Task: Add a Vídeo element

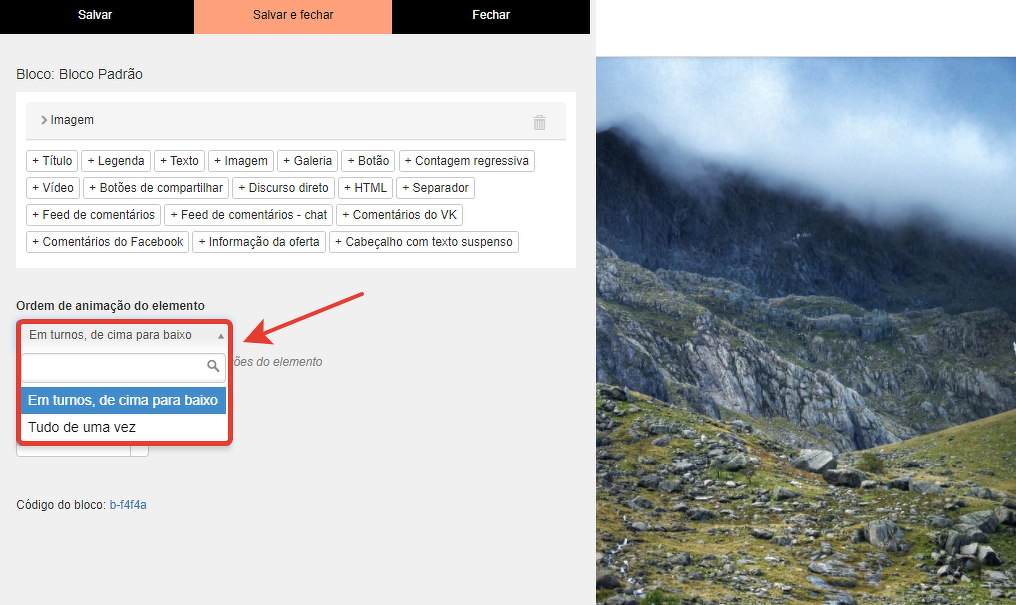Action: coord(53,188)
